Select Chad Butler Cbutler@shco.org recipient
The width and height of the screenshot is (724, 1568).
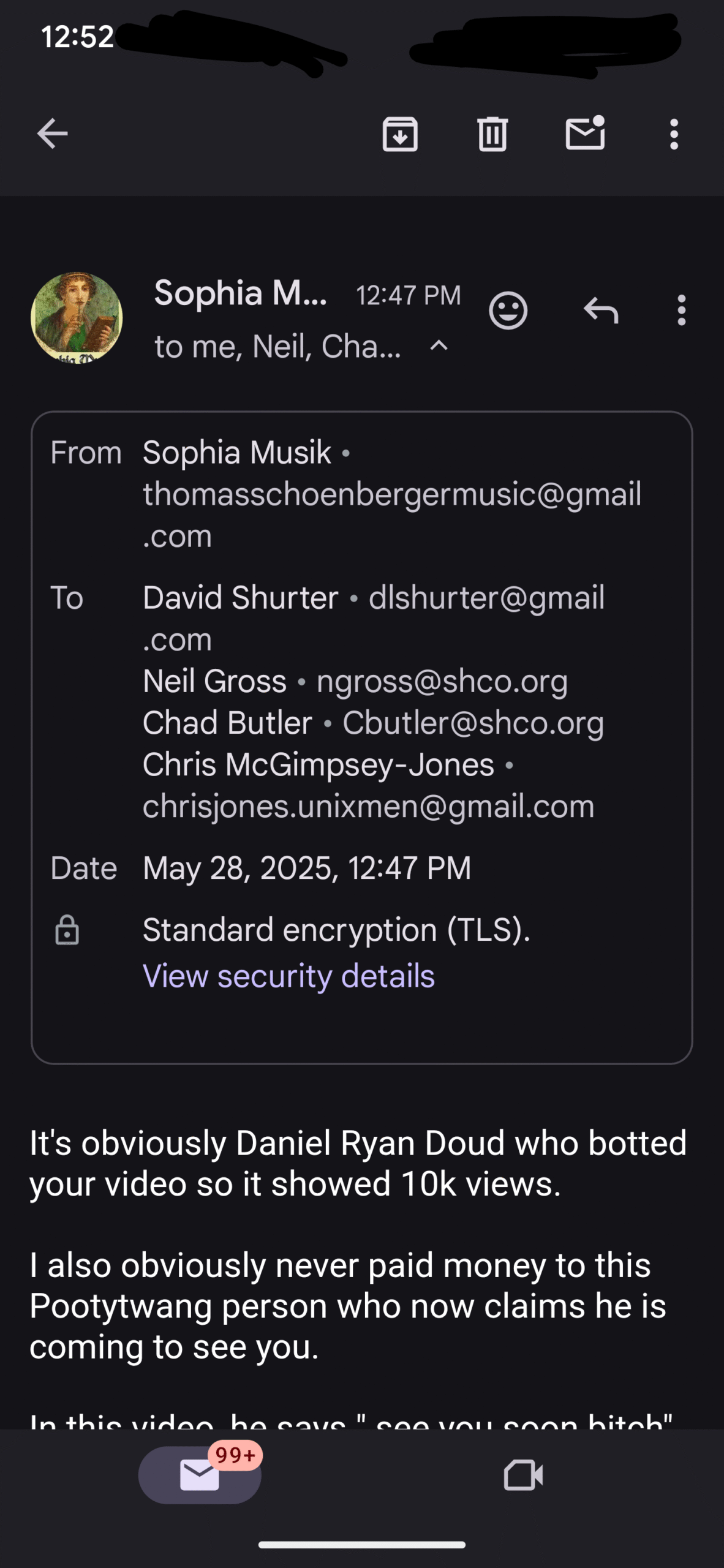click(373, 723)
